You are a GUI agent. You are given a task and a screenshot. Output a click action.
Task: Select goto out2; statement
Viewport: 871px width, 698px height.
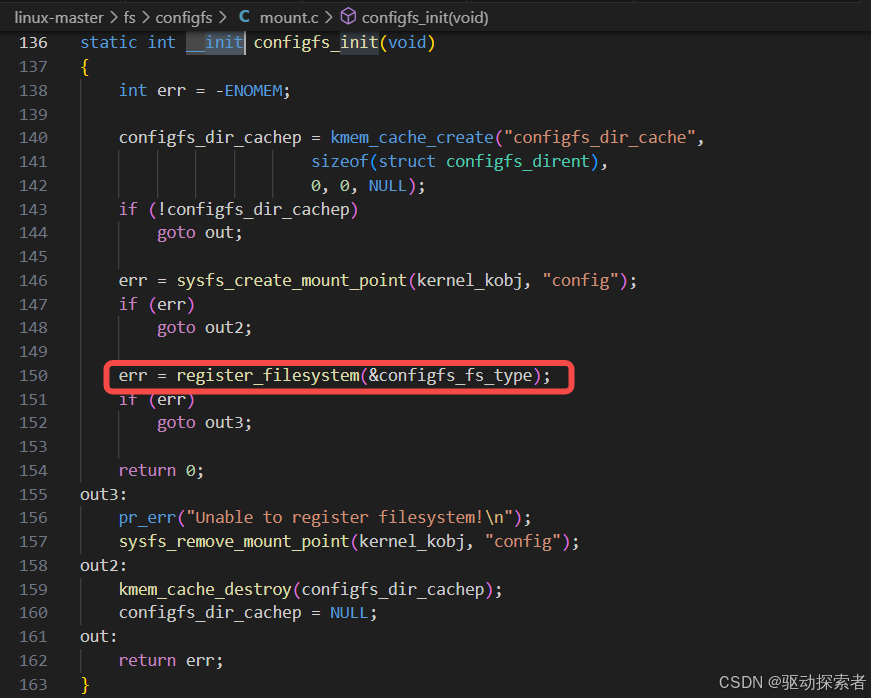pyautogui.click(x=204, y=328)
